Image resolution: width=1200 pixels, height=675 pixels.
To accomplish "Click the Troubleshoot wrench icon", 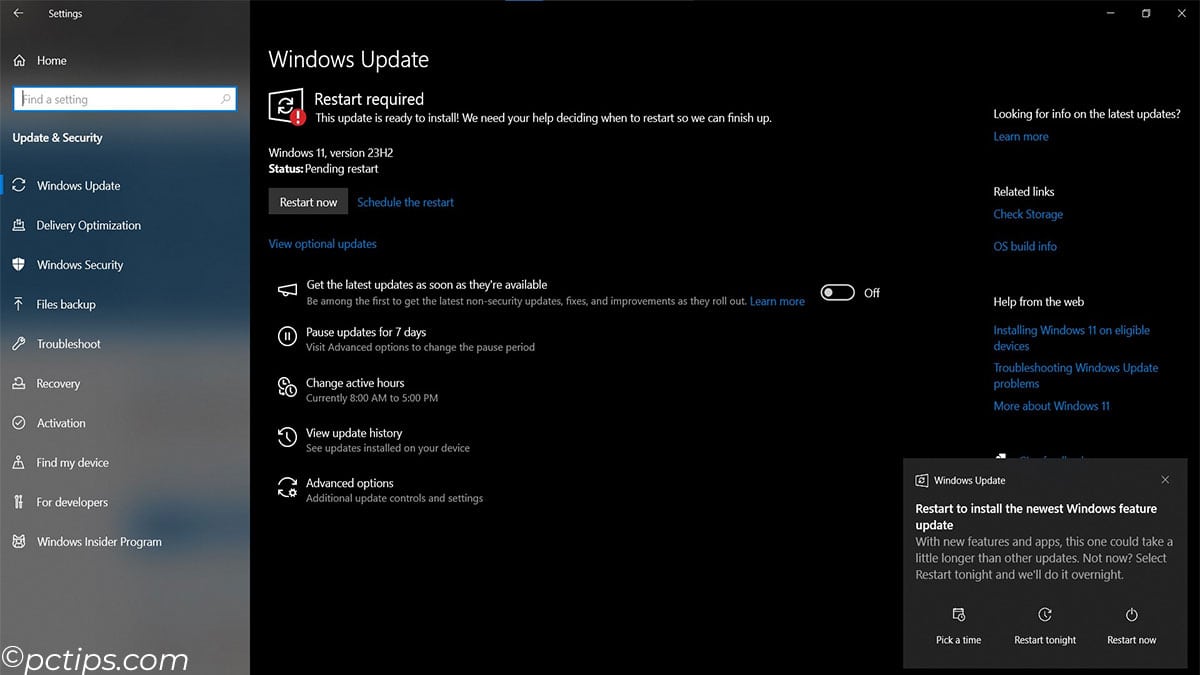I will point(19,344).
